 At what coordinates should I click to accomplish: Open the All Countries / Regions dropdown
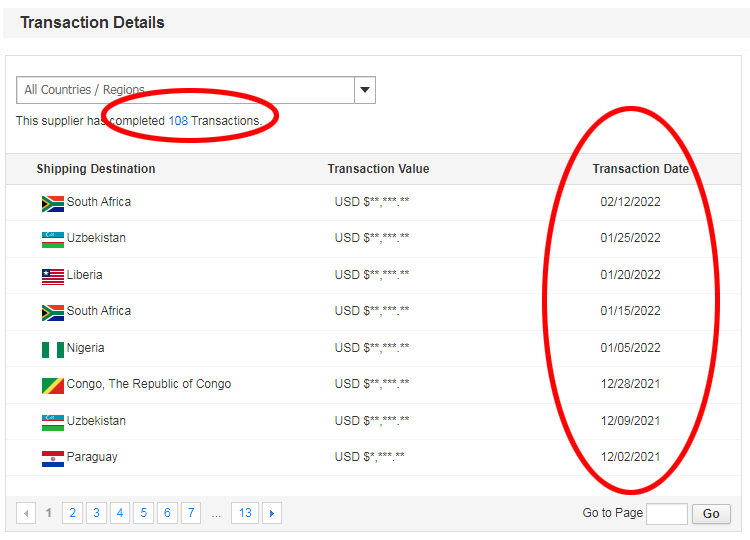point(185,90)
